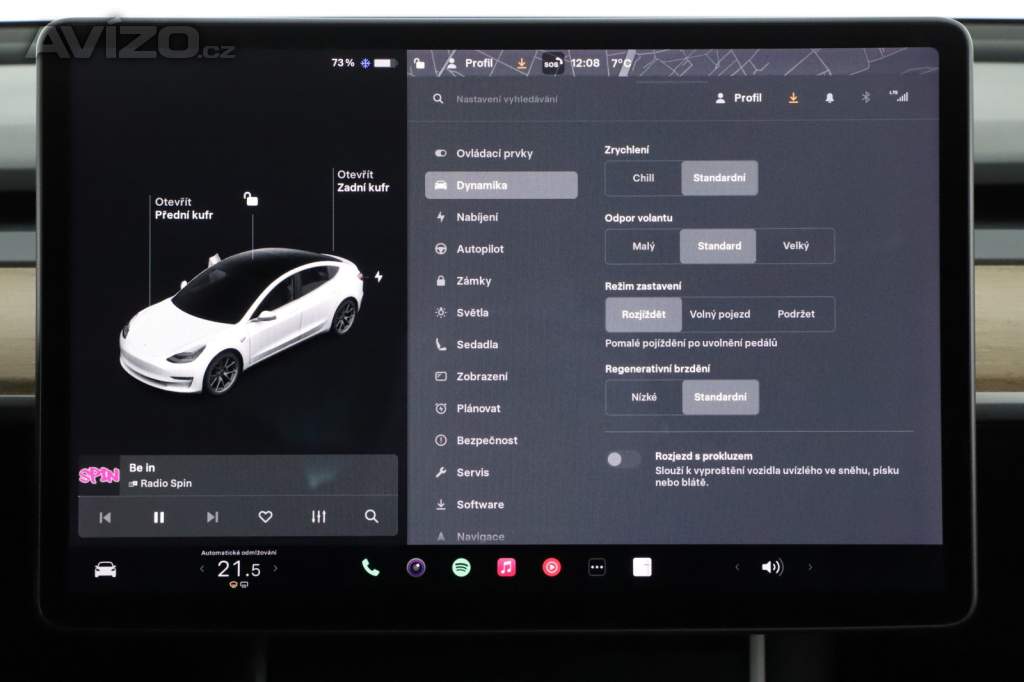
Task: Launch the dashcam camera app
Action: tap(416, 568)
